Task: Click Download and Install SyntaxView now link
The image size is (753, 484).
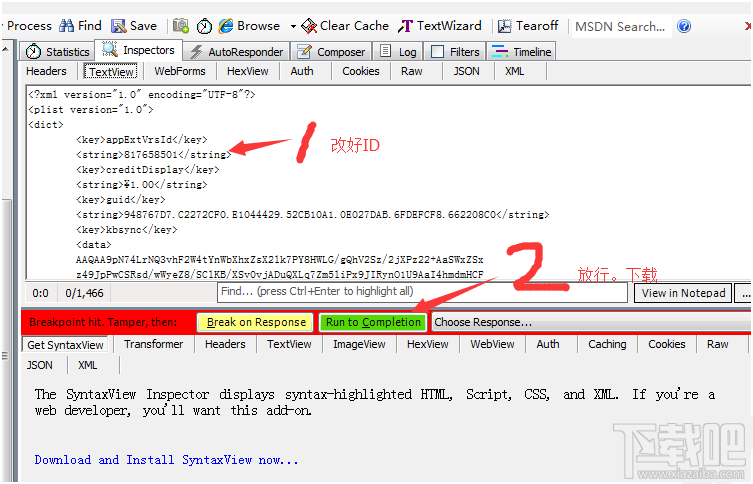Action: [x=166, y=460]
